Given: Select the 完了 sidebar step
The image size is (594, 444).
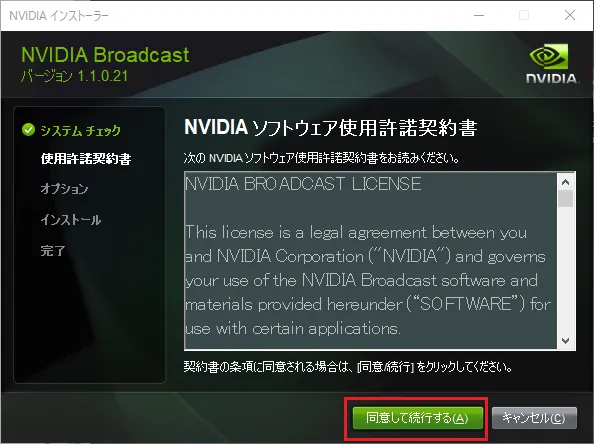Looking at the screenshot, I should [53, 250].
